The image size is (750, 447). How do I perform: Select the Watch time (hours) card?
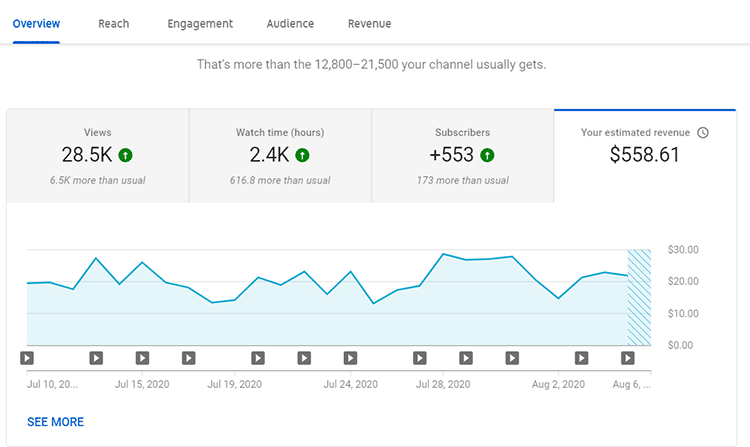[x=280, y=156]
